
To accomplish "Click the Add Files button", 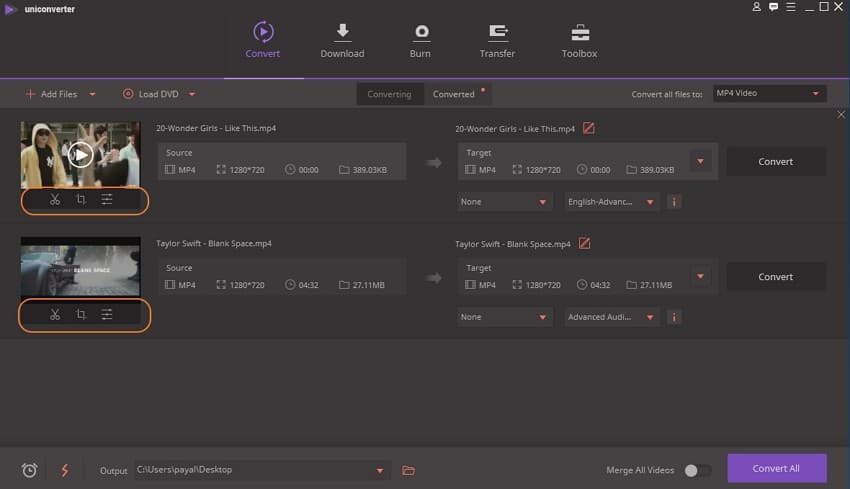I will tap(58, 94).
